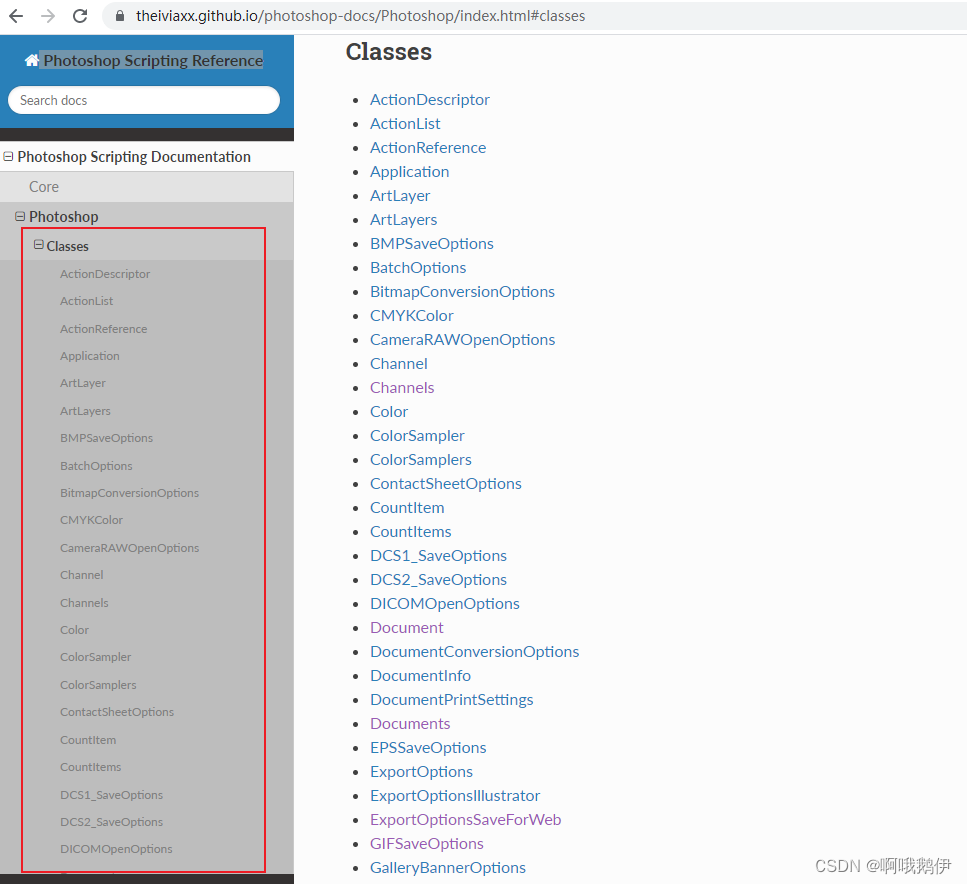Screen dimensions: 967x884
Task: Open ColorSampler link in Classes list
Action: pos(418,436)
